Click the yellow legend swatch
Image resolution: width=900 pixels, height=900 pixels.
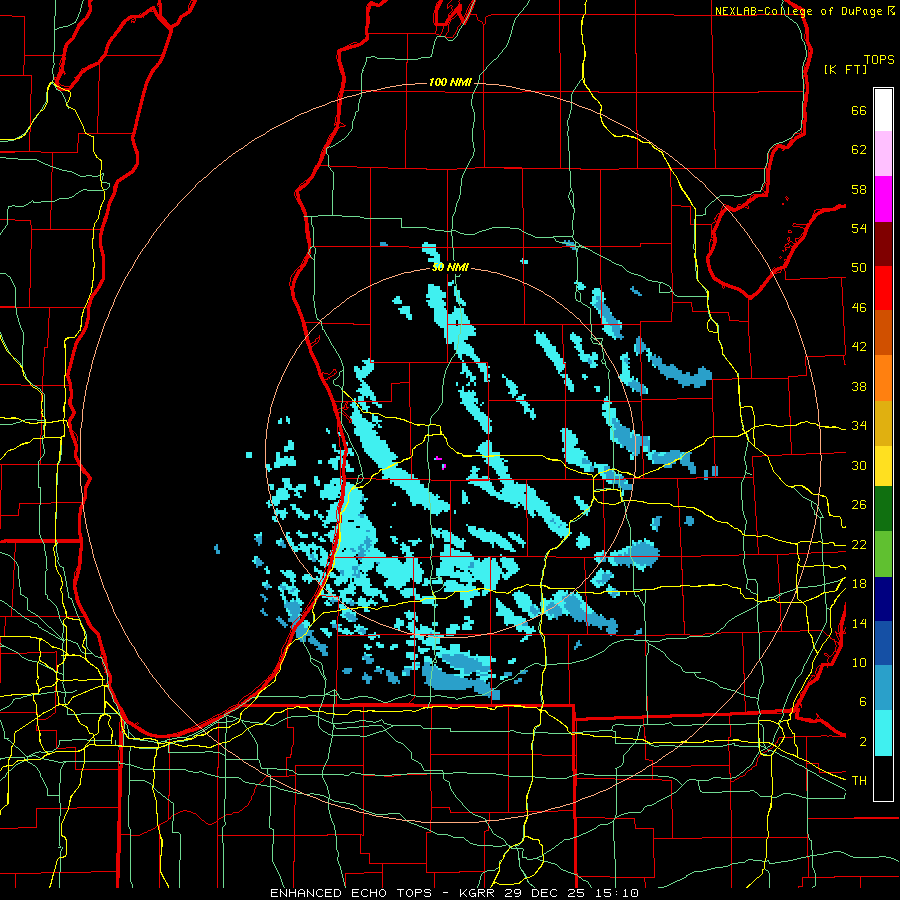click(x=883, y=466)
